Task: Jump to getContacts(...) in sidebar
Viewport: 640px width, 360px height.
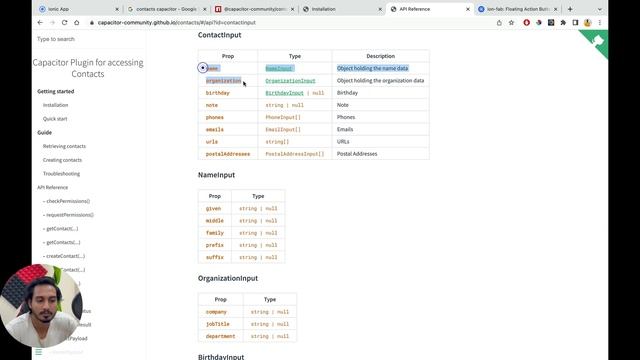Action: [62, 242]
